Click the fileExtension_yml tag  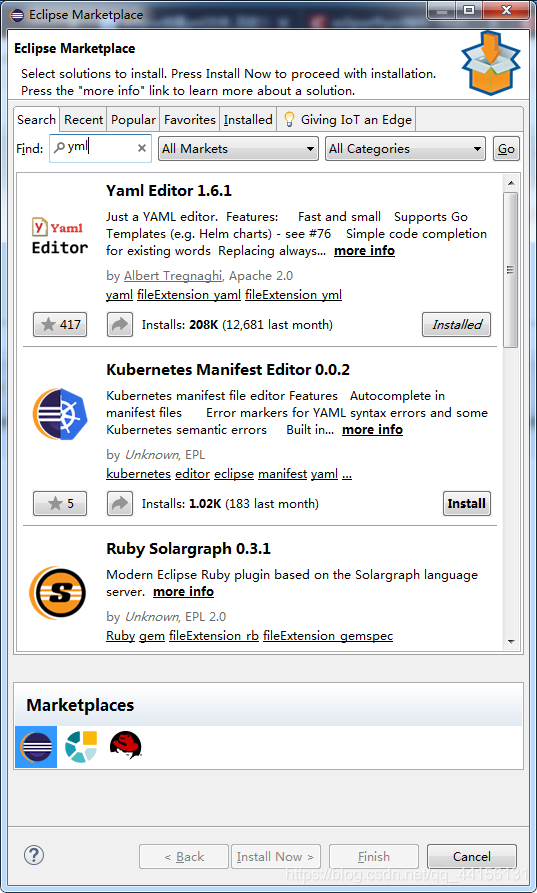point(294,294)
